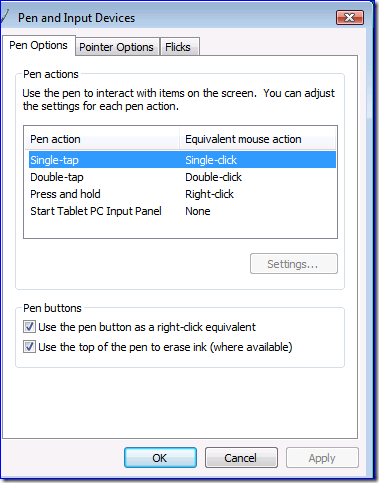Click the Pen action column header
The image size is (379, 483).
pos(102,139)
